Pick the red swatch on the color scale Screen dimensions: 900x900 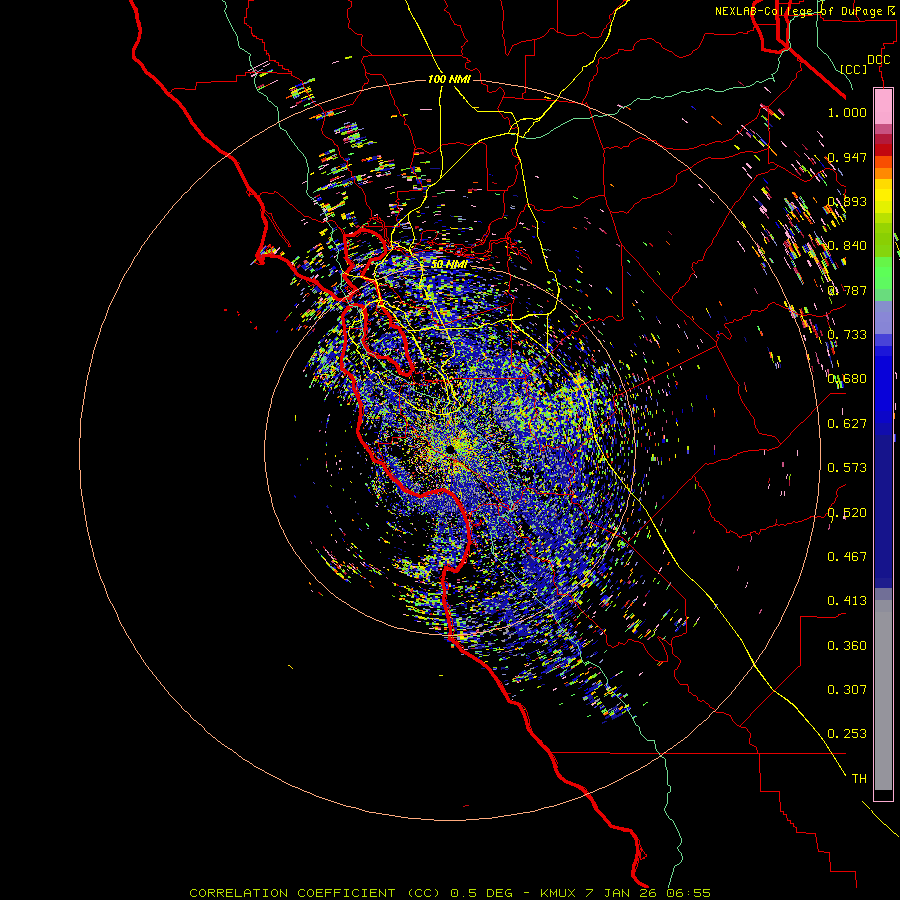883,150
